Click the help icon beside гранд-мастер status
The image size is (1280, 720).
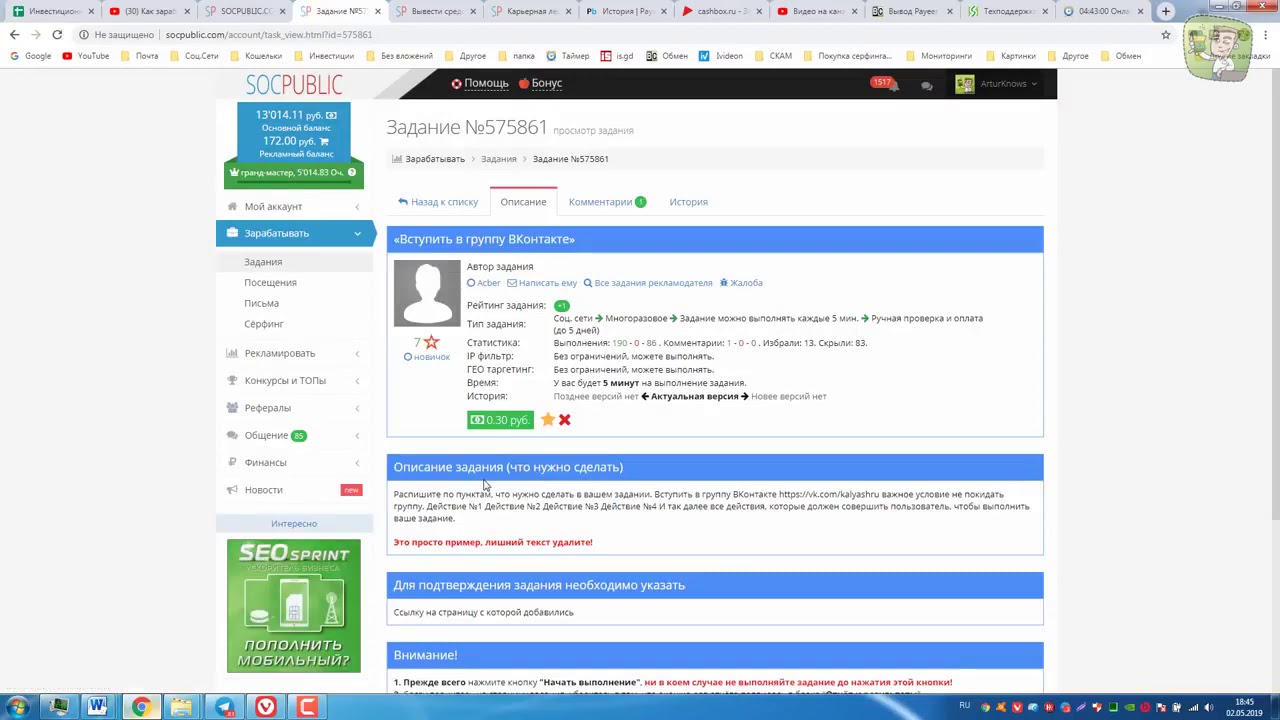coord(351,172)
